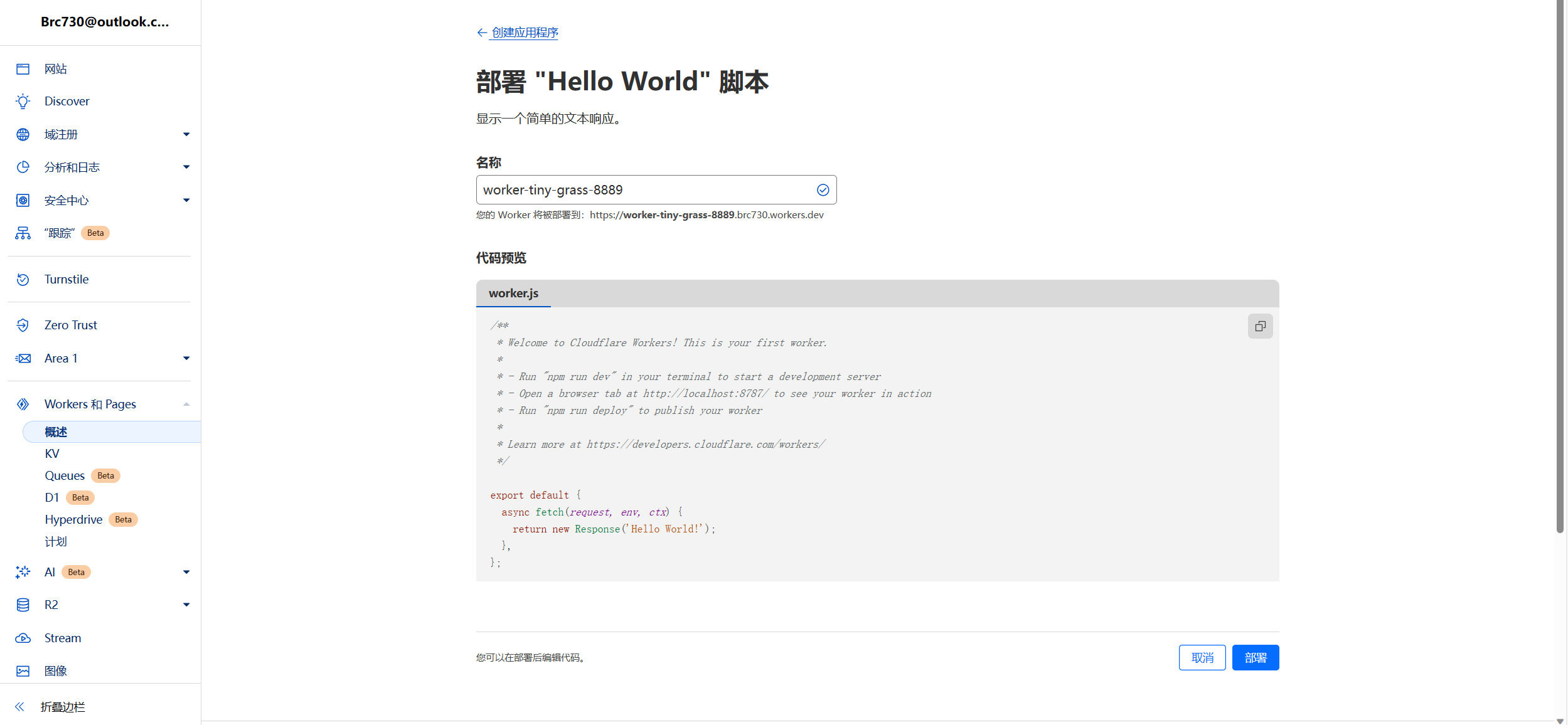This screenshot has height=725, width=1568.
Task: Click the Beta badge next to Hyperdrive
Action: click(124, 520)
